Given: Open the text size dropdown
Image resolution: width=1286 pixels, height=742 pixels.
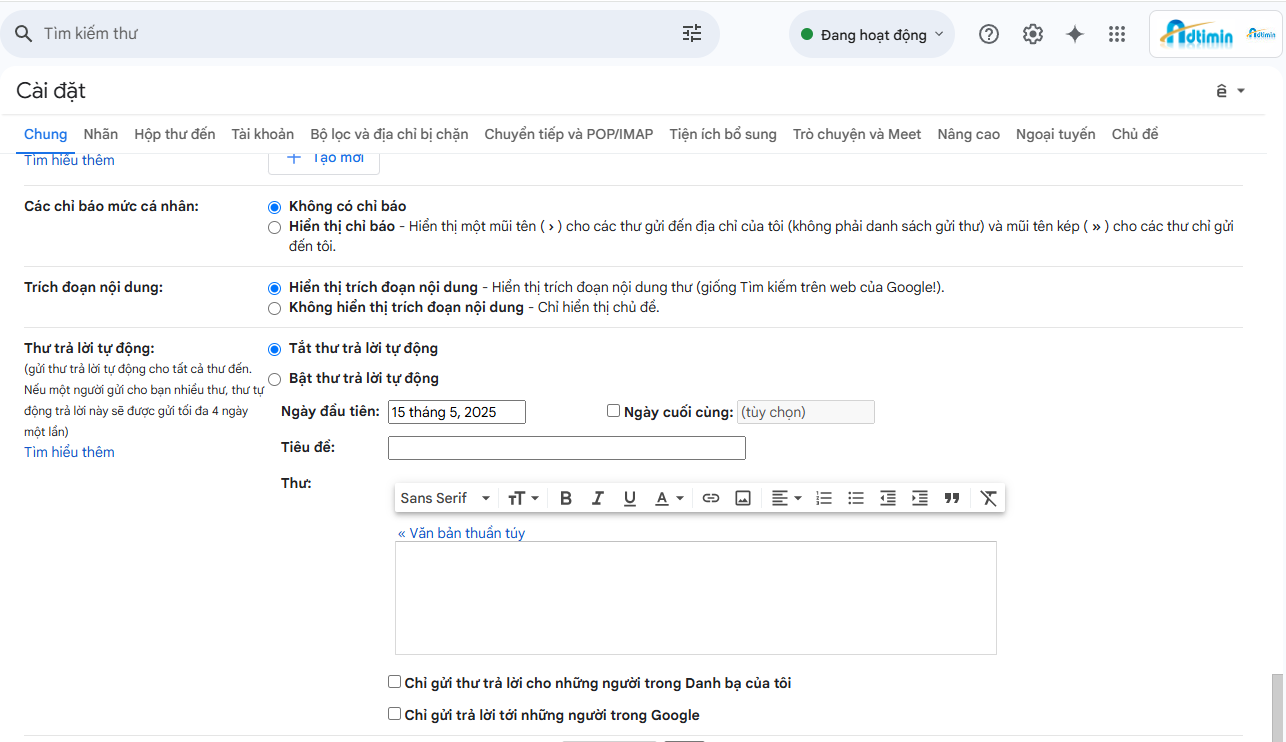Looking at the screenshot, I should point(523,498).
